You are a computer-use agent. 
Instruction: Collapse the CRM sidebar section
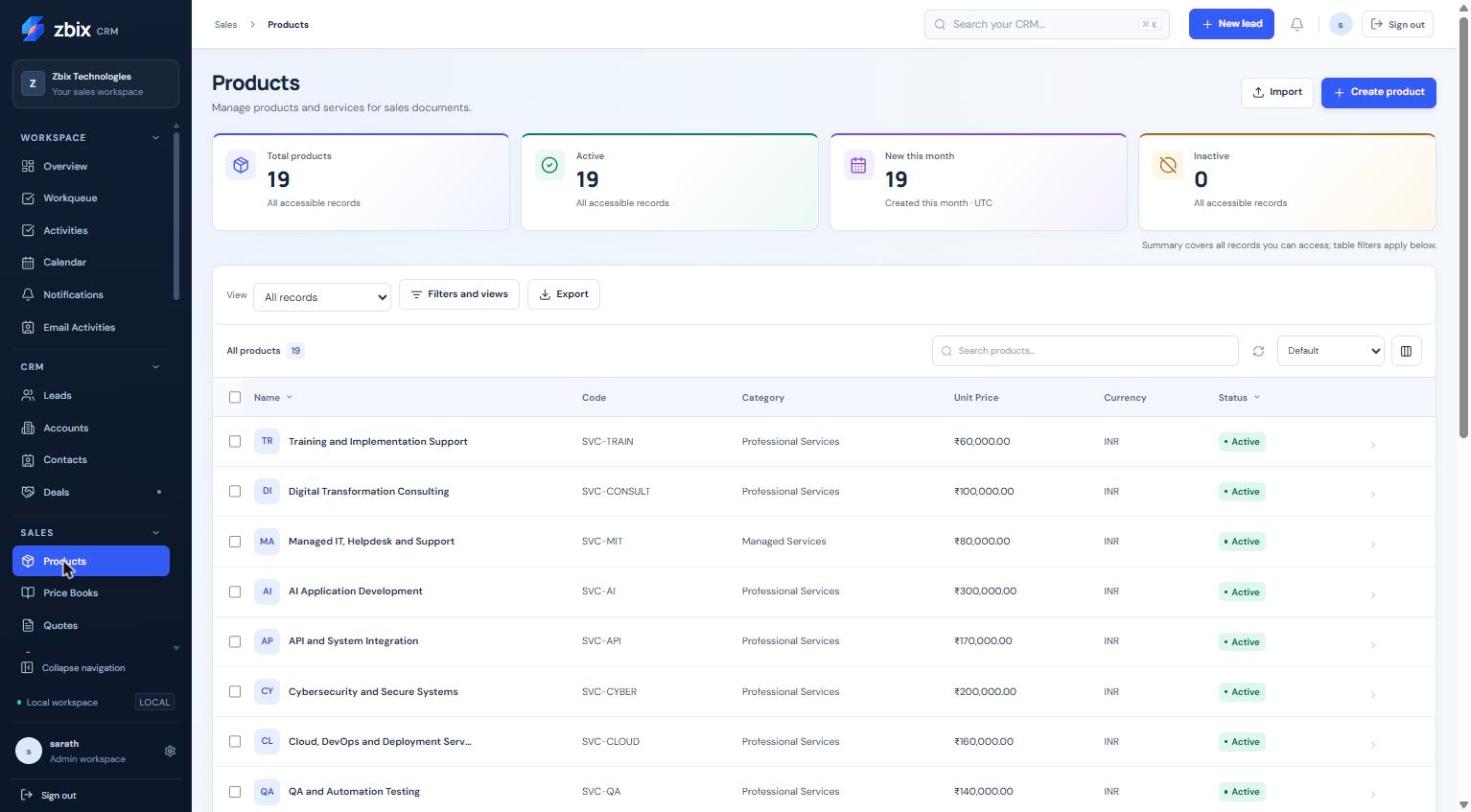click(x=155, y=367)
